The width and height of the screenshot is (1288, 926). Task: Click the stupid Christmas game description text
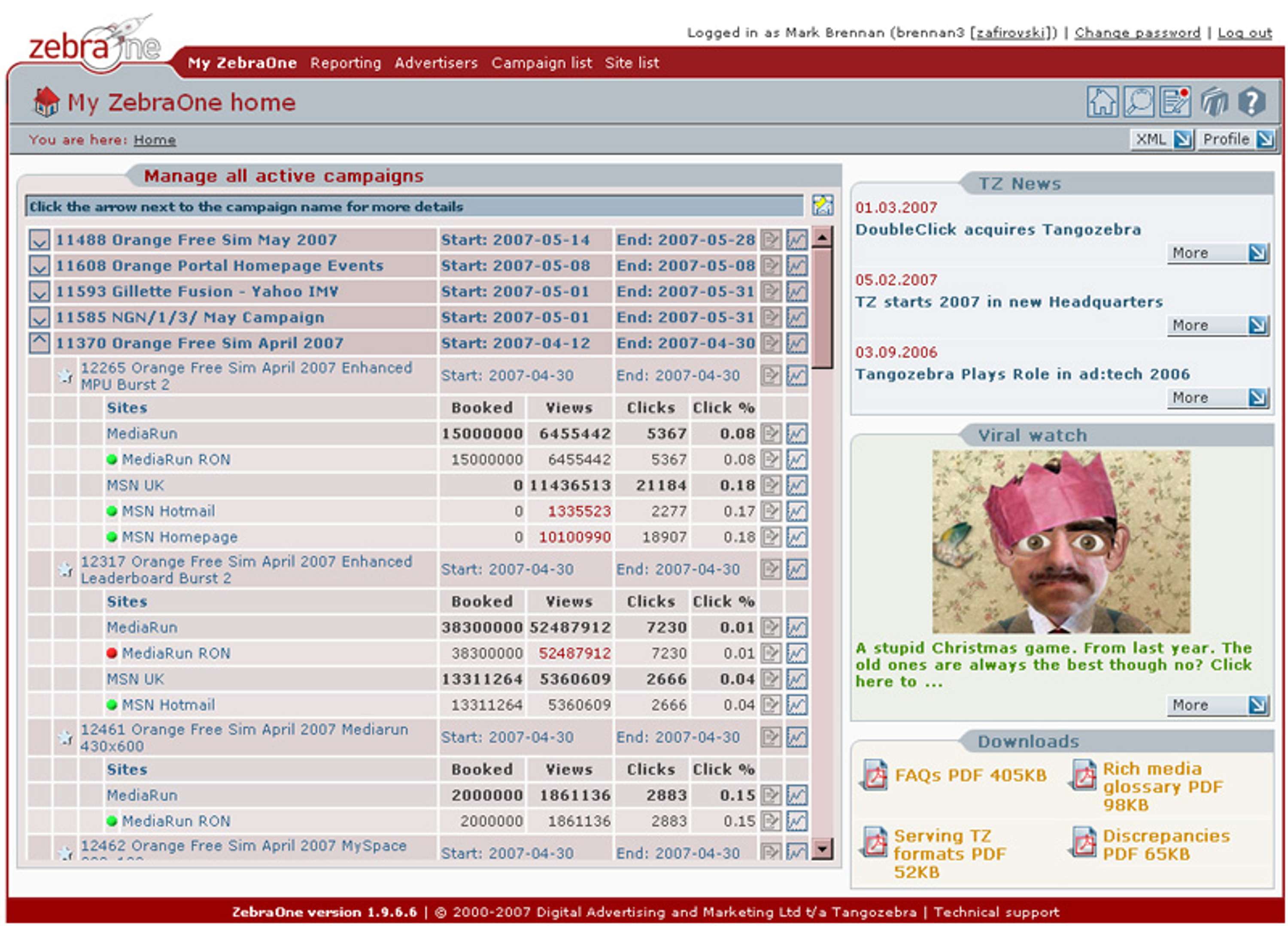1054,665
